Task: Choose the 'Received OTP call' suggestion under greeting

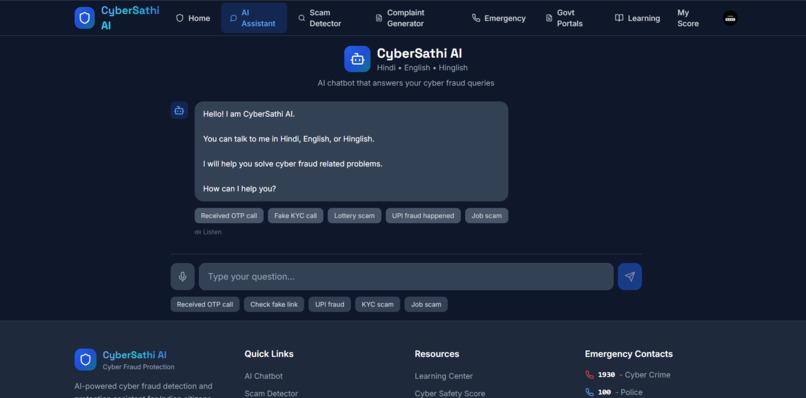Action: click(229, 215)
